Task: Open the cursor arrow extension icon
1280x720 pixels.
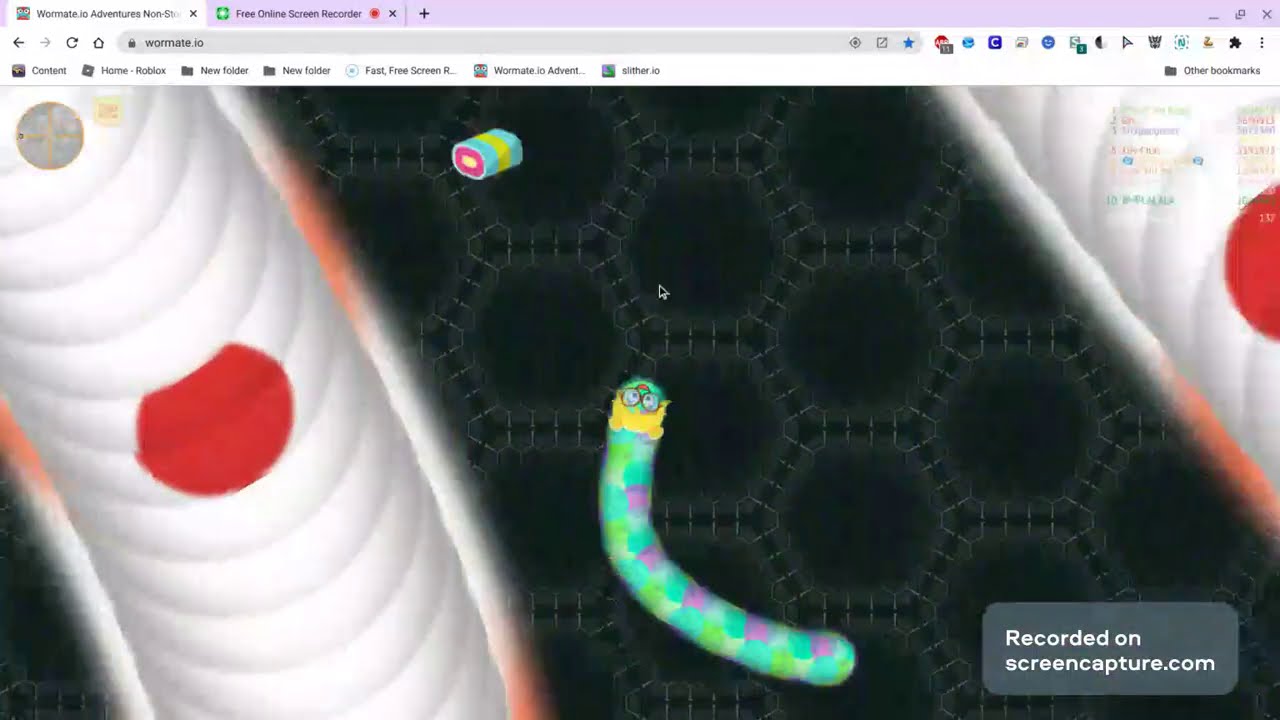Action: click(1128, 43)
